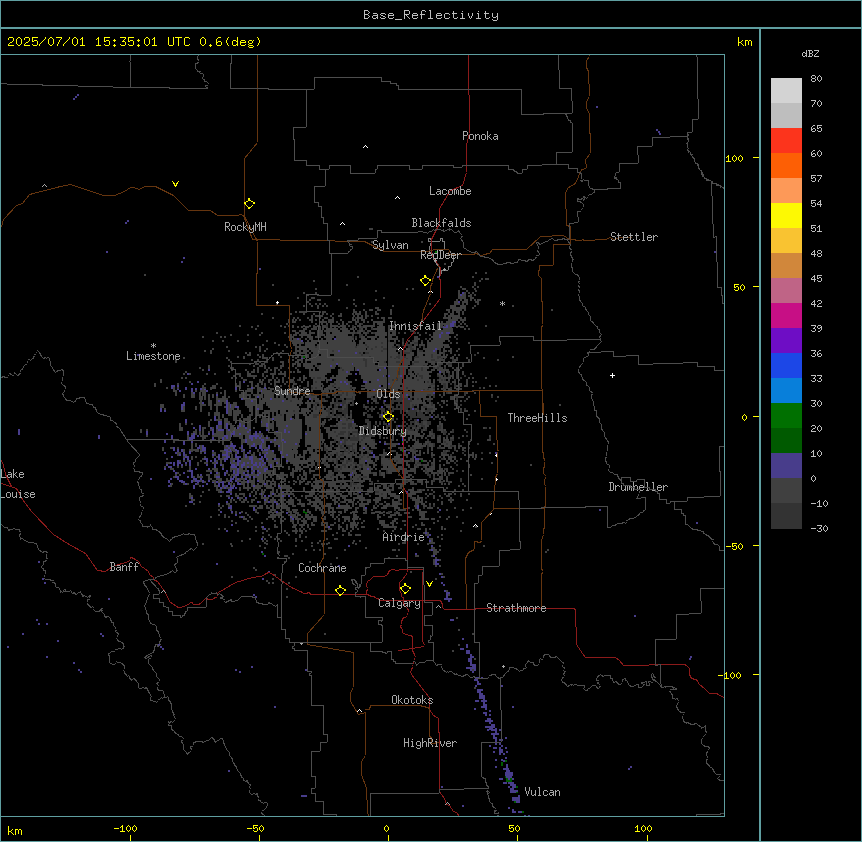
Task: Click the yellow V marker northwest of RockyMH
Action: (x=175, y=184)
